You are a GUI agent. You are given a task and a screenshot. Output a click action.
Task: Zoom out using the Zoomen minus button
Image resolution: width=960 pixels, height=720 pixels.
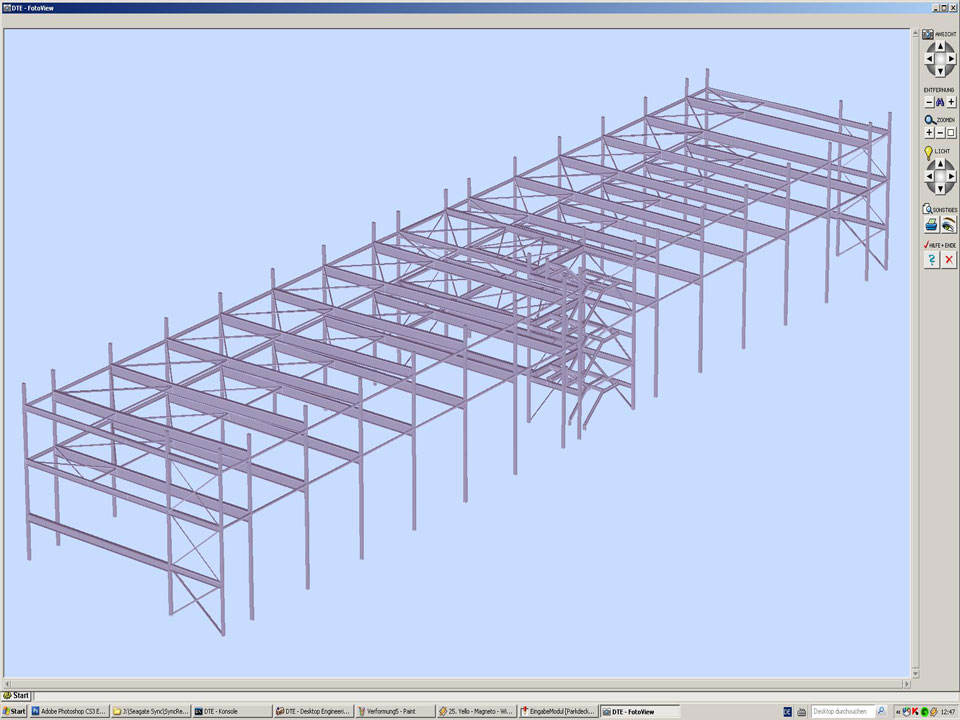[940, 132]
